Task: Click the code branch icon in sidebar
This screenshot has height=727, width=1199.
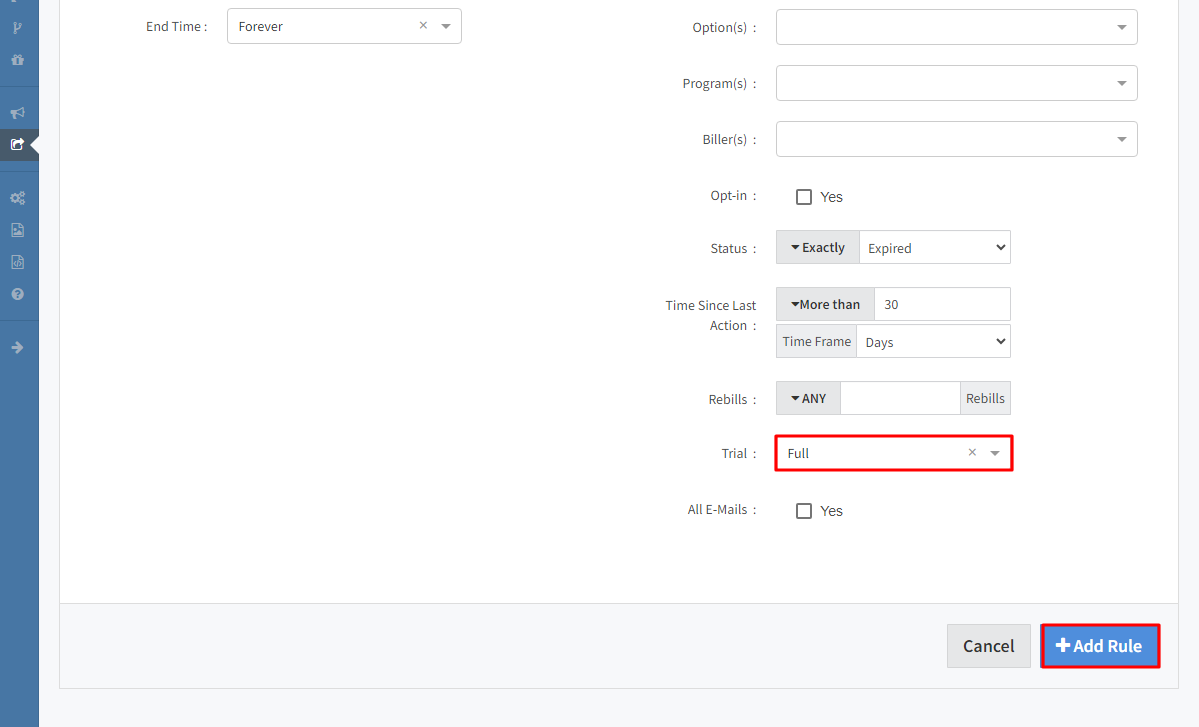Action: (17, 27)
